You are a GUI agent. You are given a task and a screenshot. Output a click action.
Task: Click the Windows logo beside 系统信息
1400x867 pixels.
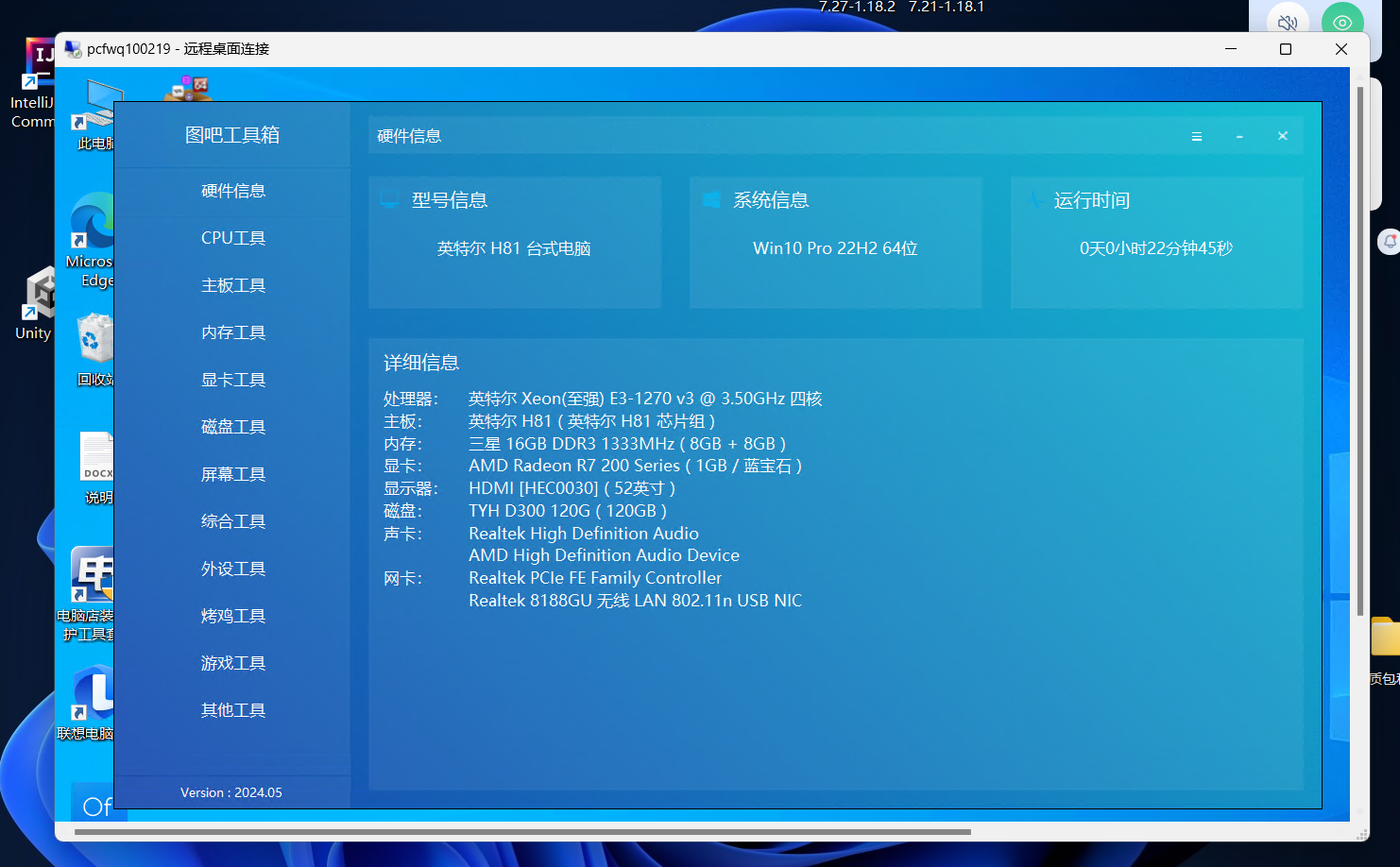(711, 200)
